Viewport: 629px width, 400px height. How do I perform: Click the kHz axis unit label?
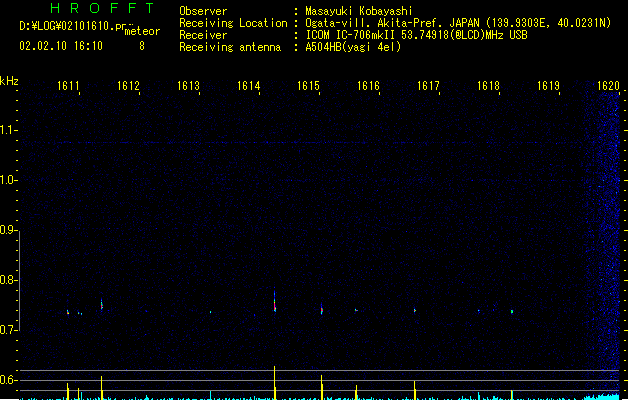pyautogui.click(x=9, y=81)
